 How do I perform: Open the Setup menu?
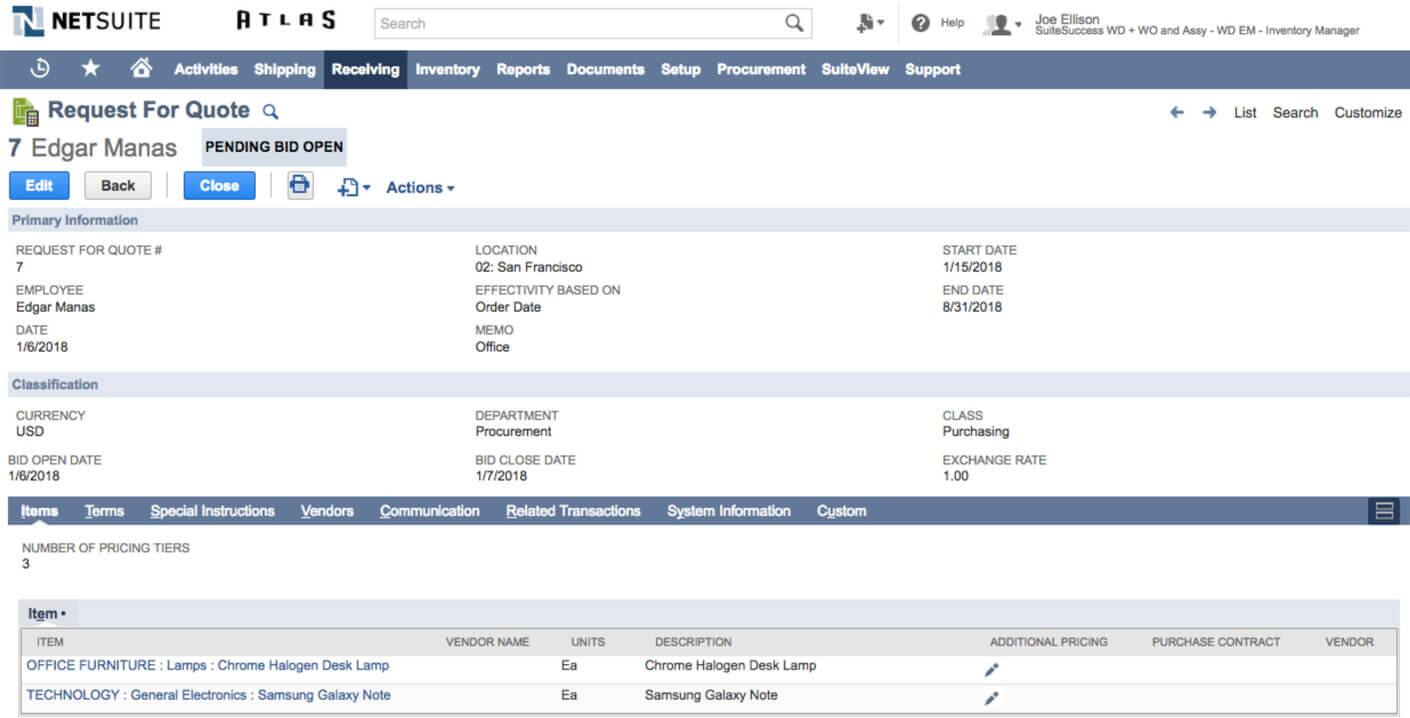(x=680, y=69)
